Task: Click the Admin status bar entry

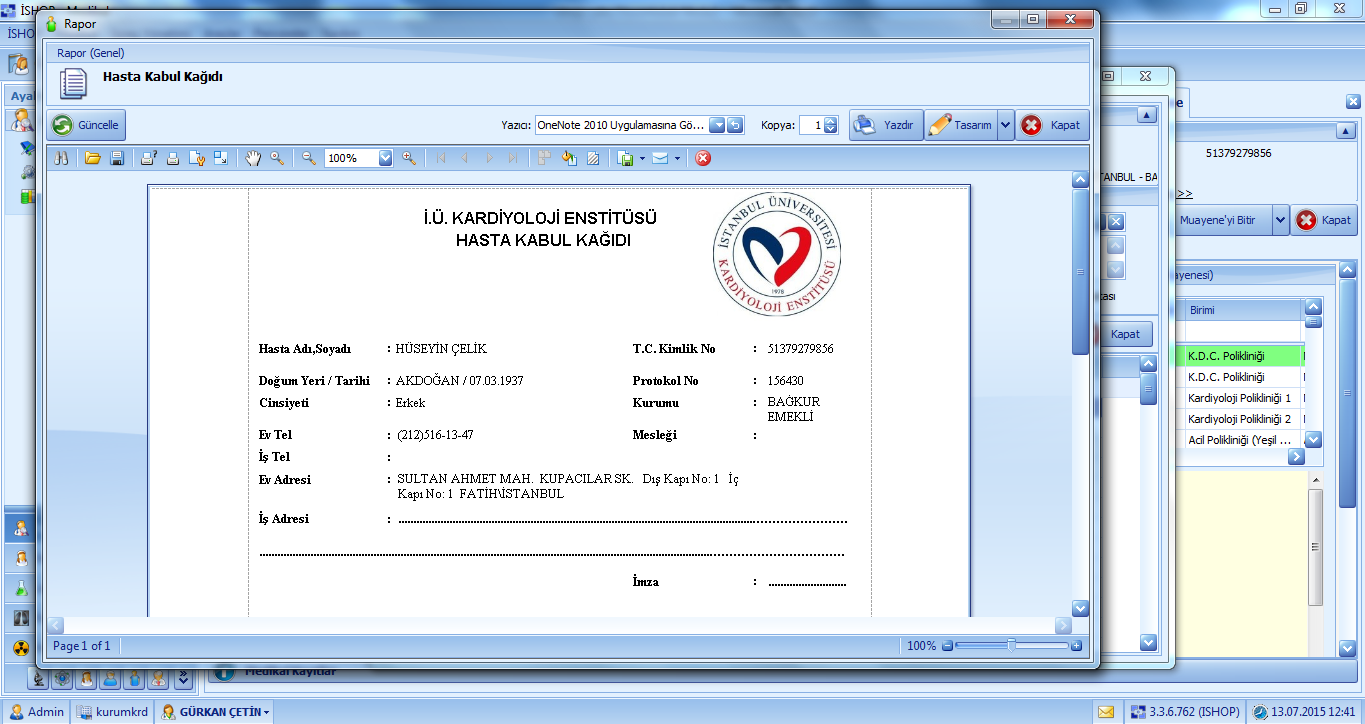Action: (x=37, y=712)
